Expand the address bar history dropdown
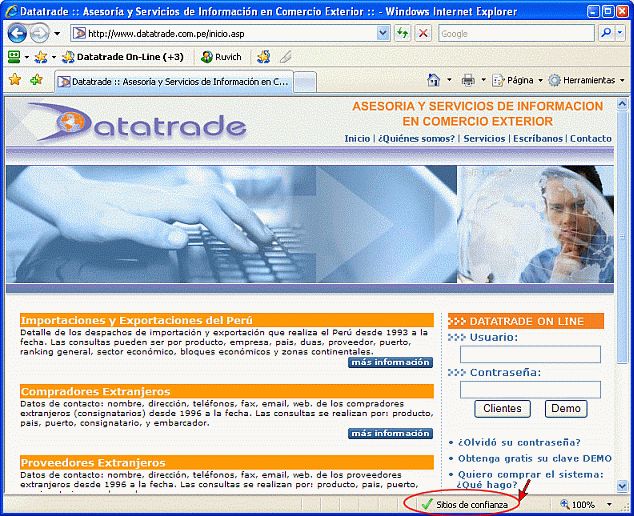634x516 pixels. pyautogui.click(x=383, y=33)
